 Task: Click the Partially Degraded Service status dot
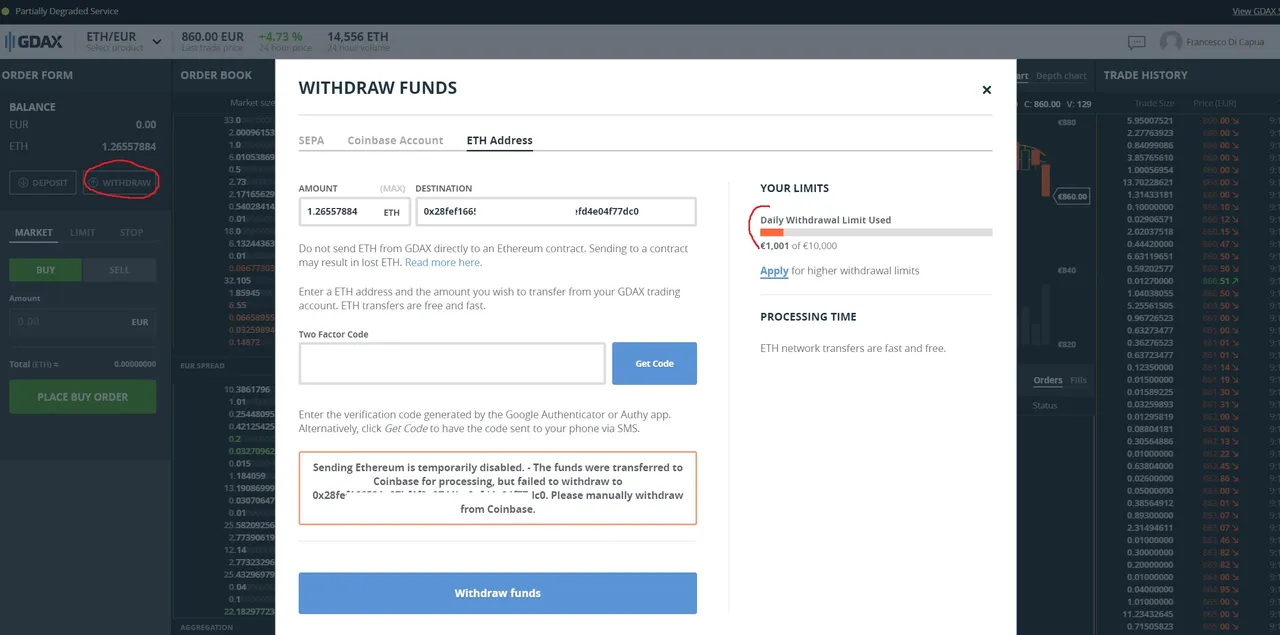[x=6, y=11]
